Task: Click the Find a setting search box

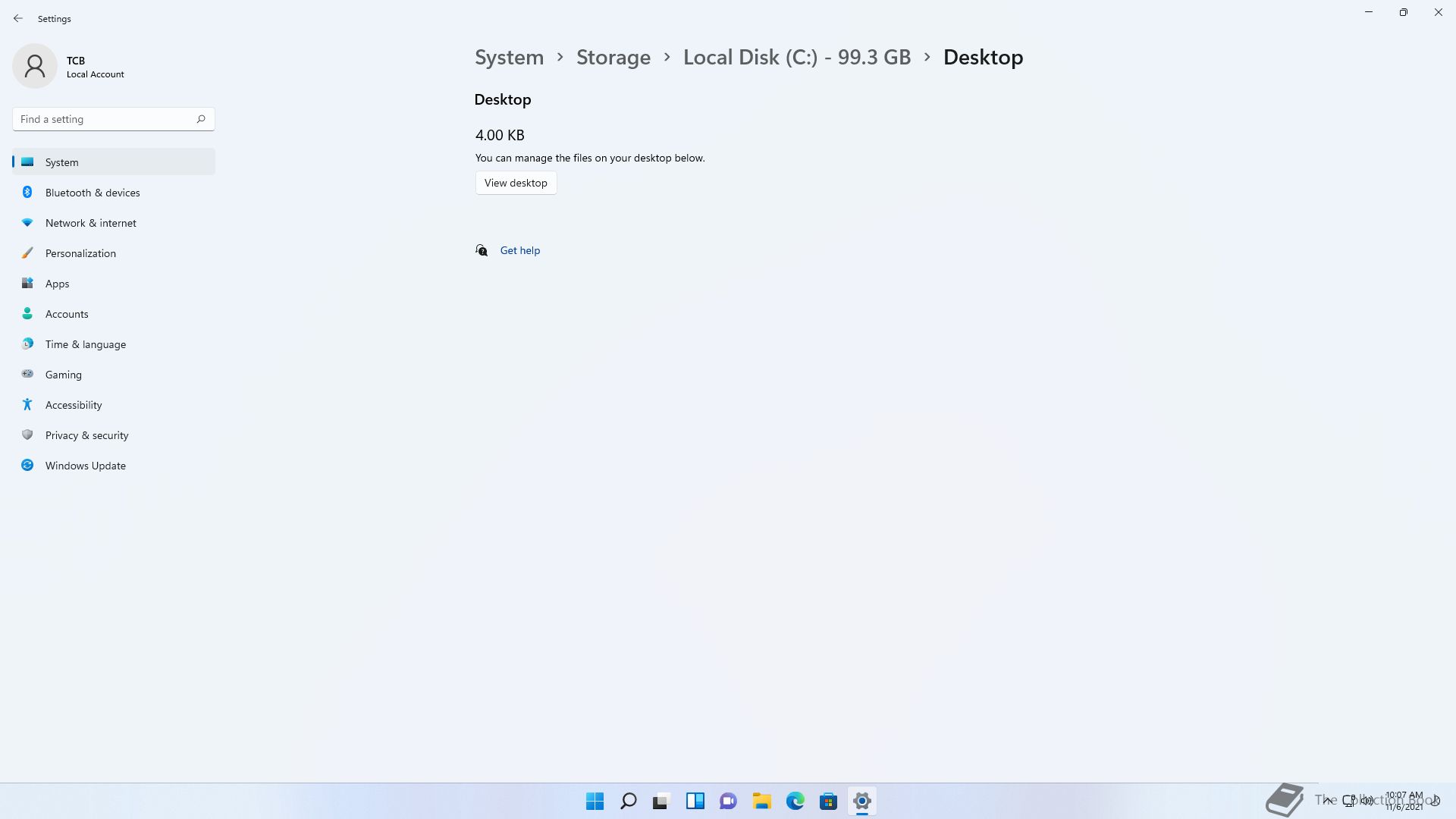Action: coord(106,119)
